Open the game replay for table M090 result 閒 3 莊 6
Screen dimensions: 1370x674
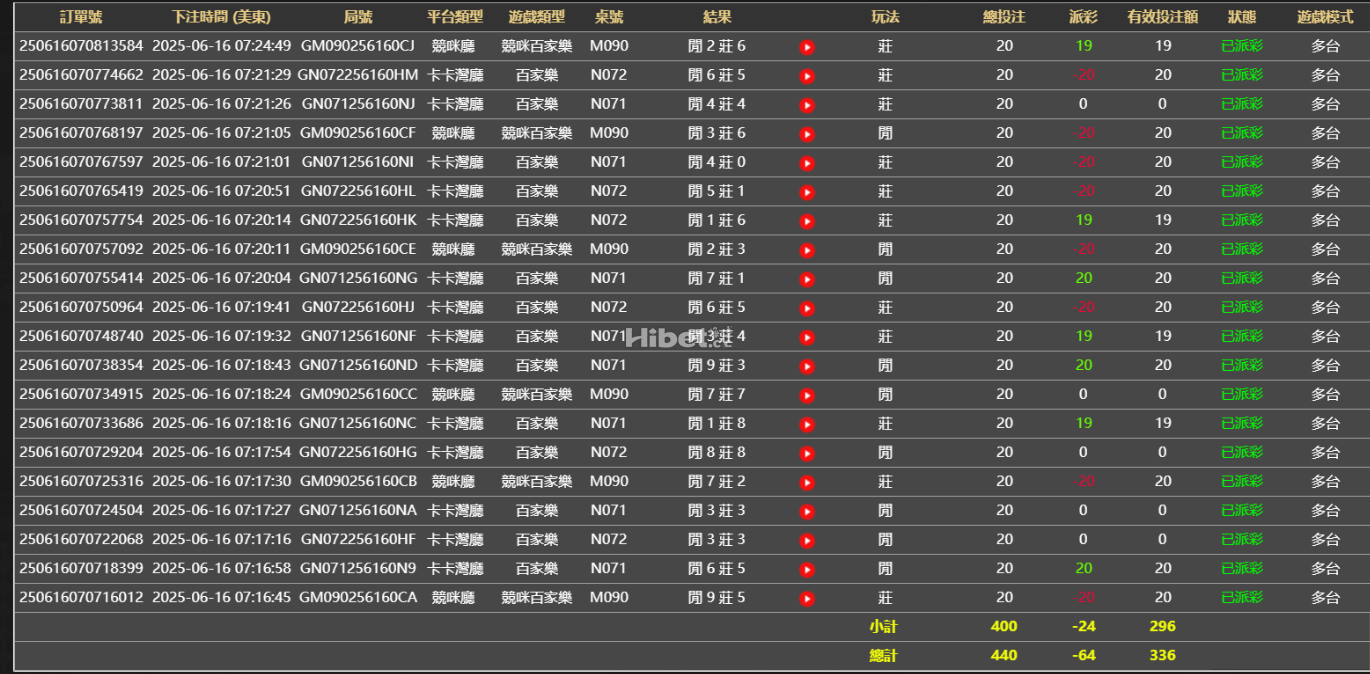[807, 133]
